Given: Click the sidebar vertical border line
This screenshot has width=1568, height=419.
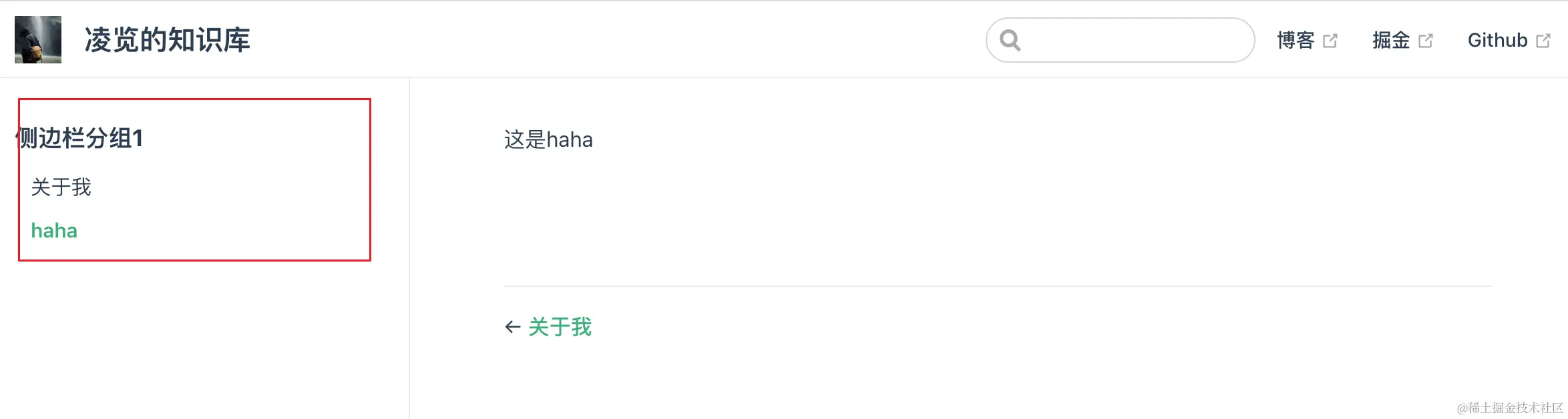Looking at the screenshot, I should click(409, 248).
